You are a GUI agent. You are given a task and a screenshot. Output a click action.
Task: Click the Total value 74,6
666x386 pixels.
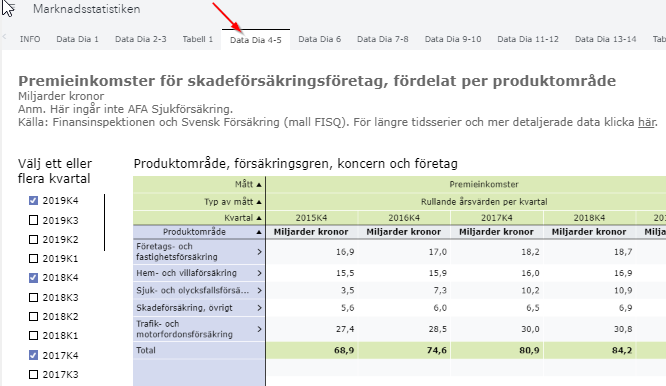[x=437, y=351]
